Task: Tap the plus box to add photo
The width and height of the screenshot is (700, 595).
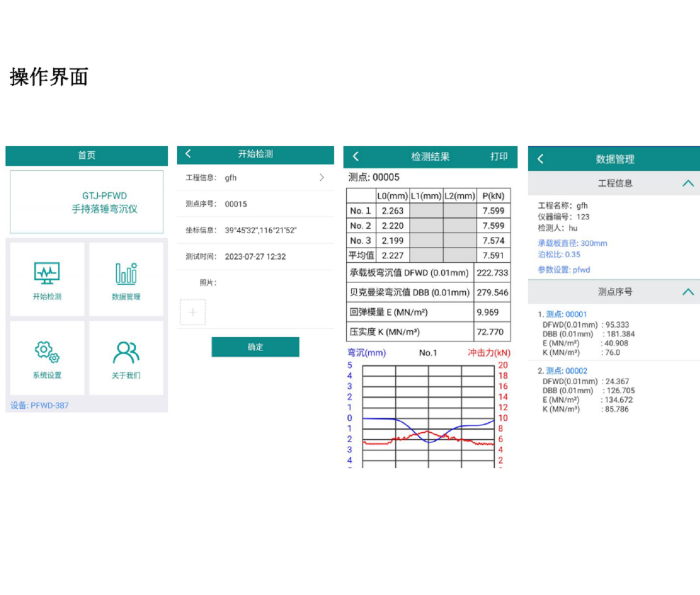Action: pyautogui.click(x=192, y=312)
